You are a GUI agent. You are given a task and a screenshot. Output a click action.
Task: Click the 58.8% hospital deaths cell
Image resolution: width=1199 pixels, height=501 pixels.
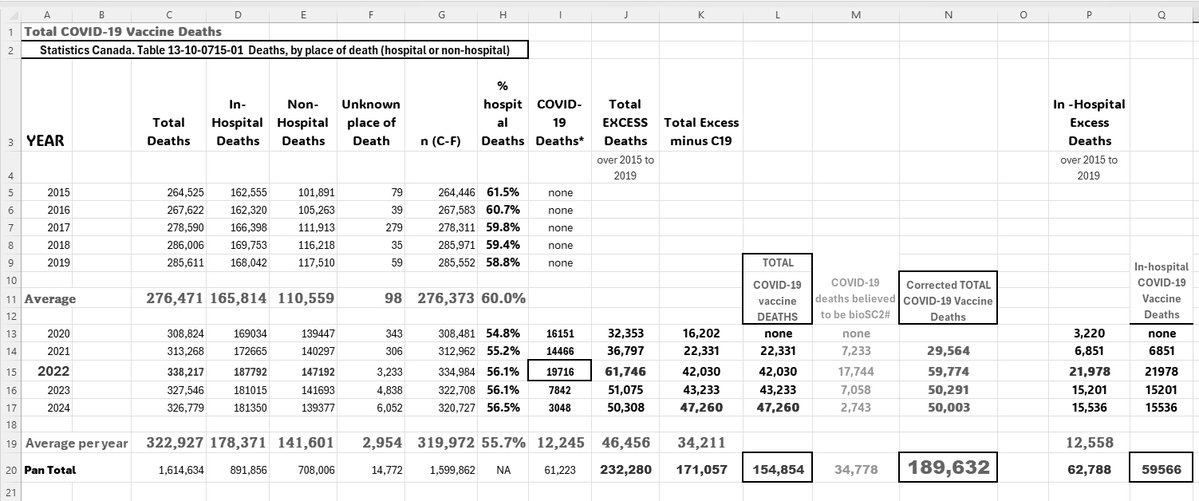pyautogui.click(x=503, y=262)
